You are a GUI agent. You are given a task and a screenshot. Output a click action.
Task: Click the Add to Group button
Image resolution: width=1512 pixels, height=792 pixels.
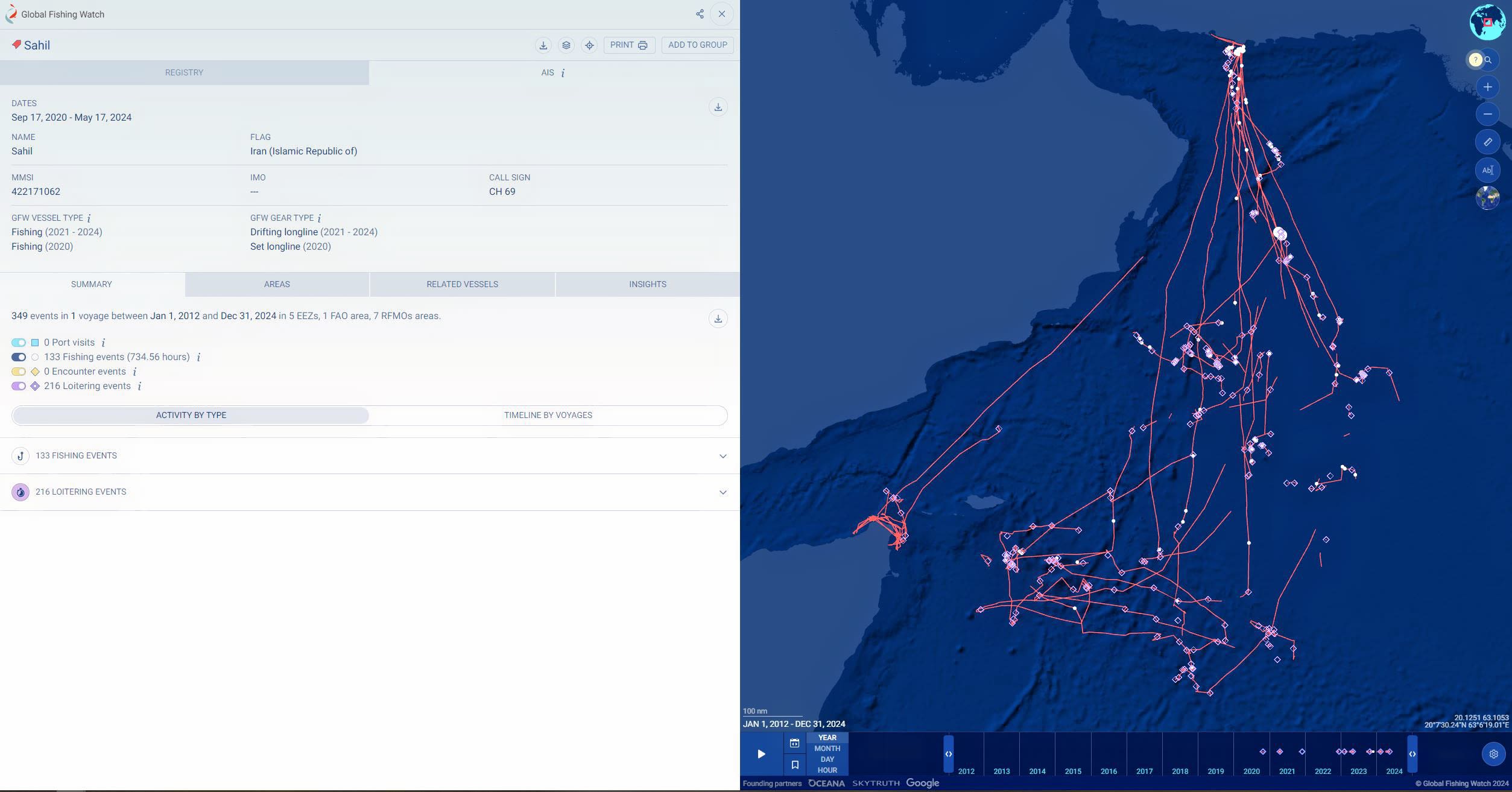pyautogui.click(x=697, y=45)
